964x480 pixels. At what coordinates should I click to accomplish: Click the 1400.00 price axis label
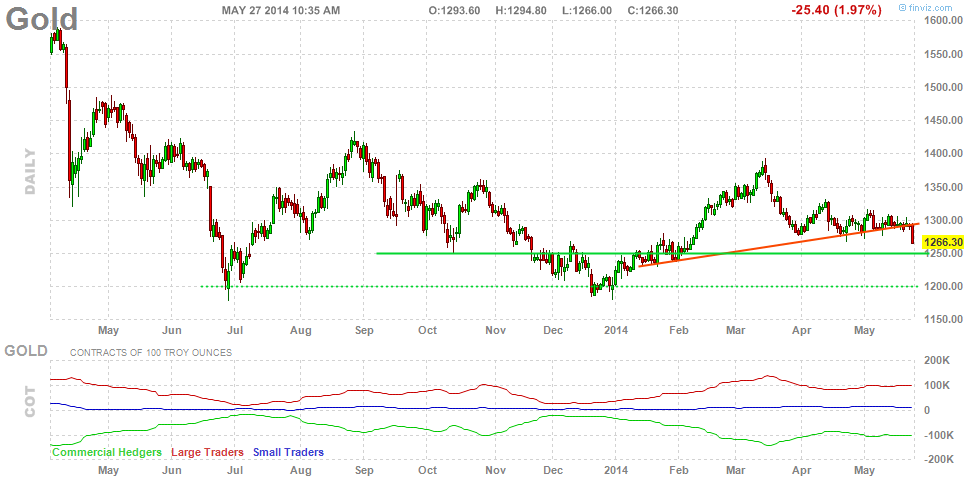(943, 153)
